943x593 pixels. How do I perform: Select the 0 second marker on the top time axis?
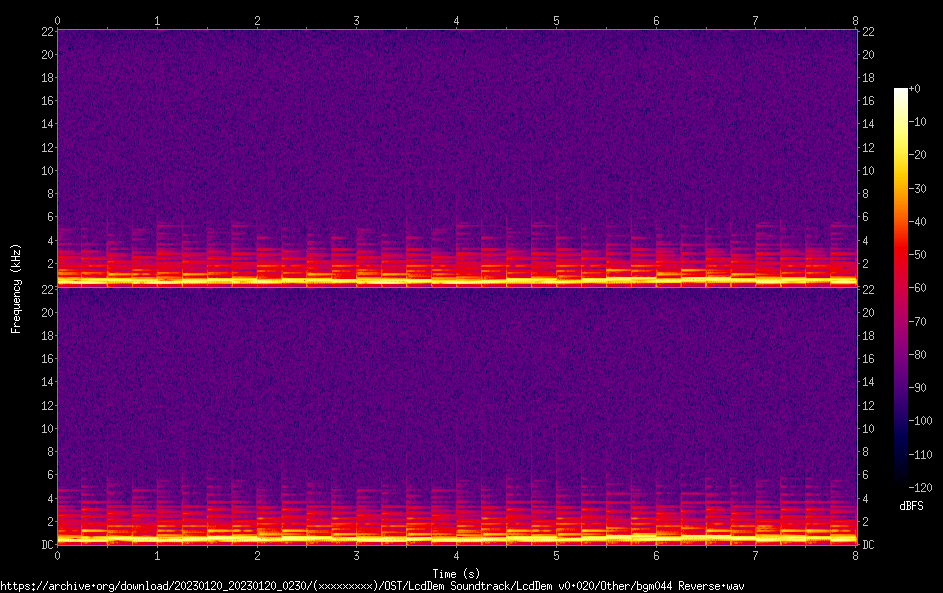[57, 20]
